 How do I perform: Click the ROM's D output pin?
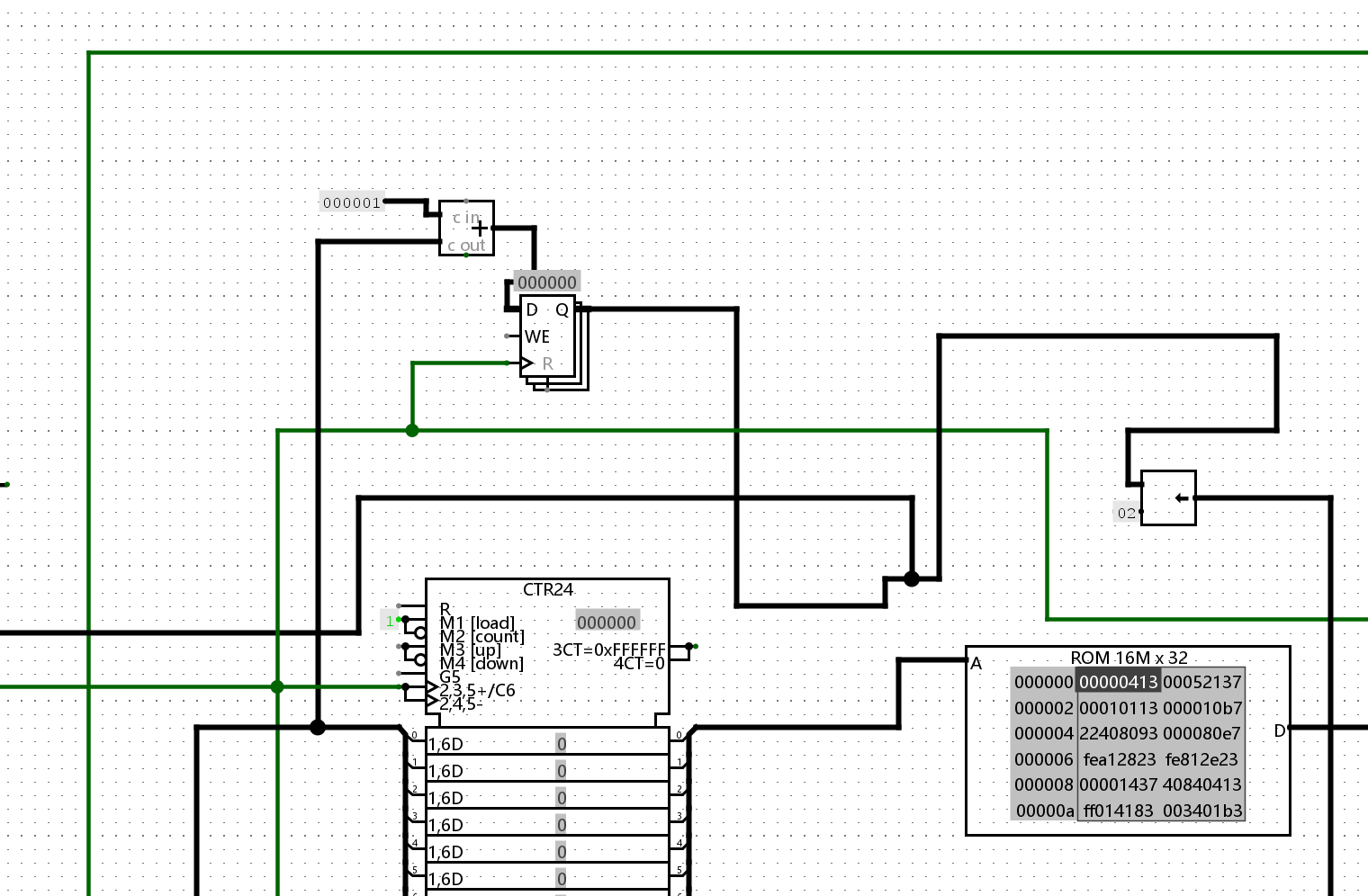(x=1289, y=728)
